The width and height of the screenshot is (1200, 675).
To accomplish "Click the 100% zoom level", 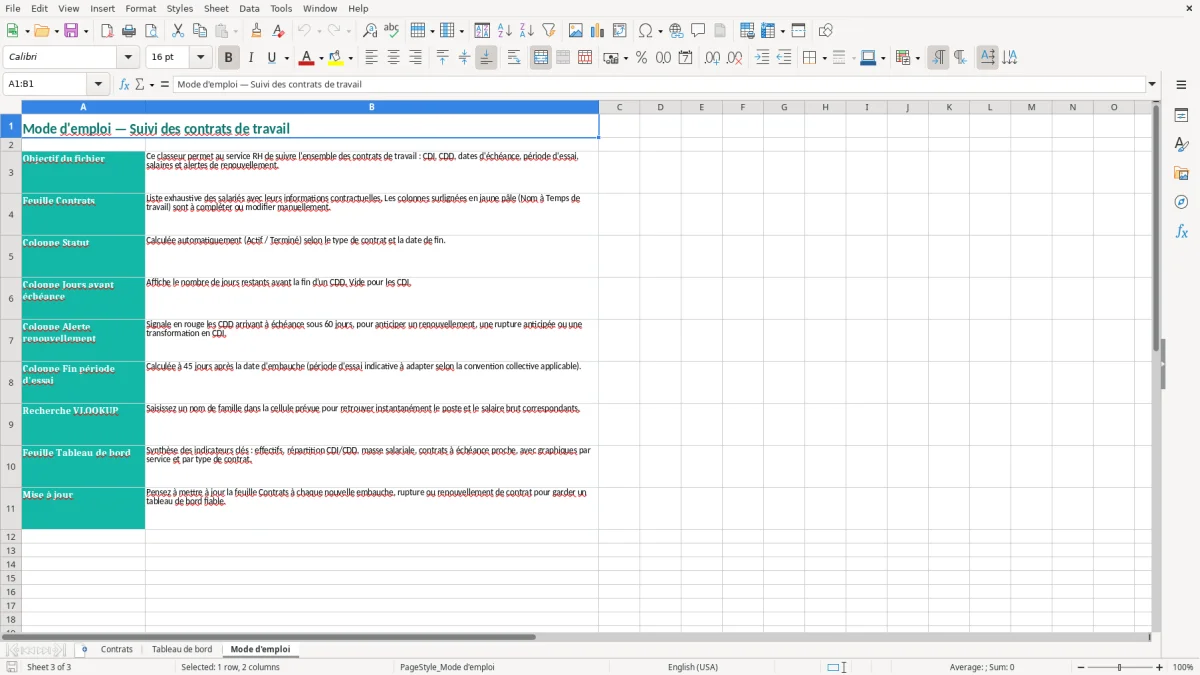I will [x=1183, y=667].
